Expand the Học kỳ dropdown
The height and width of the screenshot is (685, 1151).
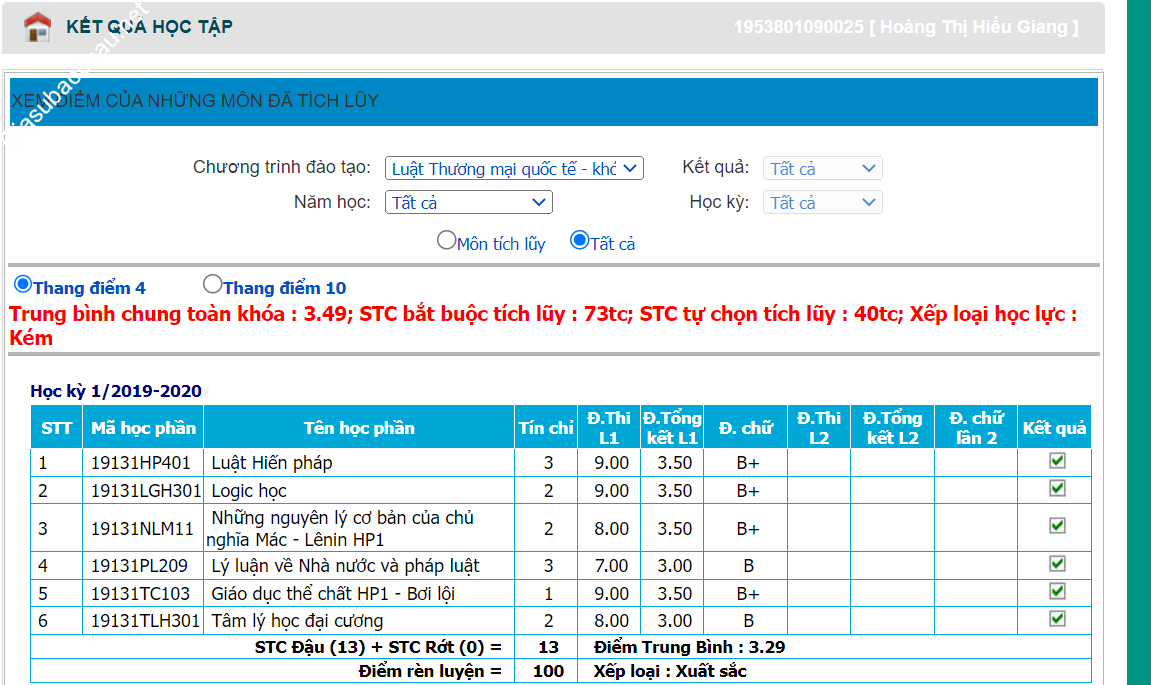822,203
